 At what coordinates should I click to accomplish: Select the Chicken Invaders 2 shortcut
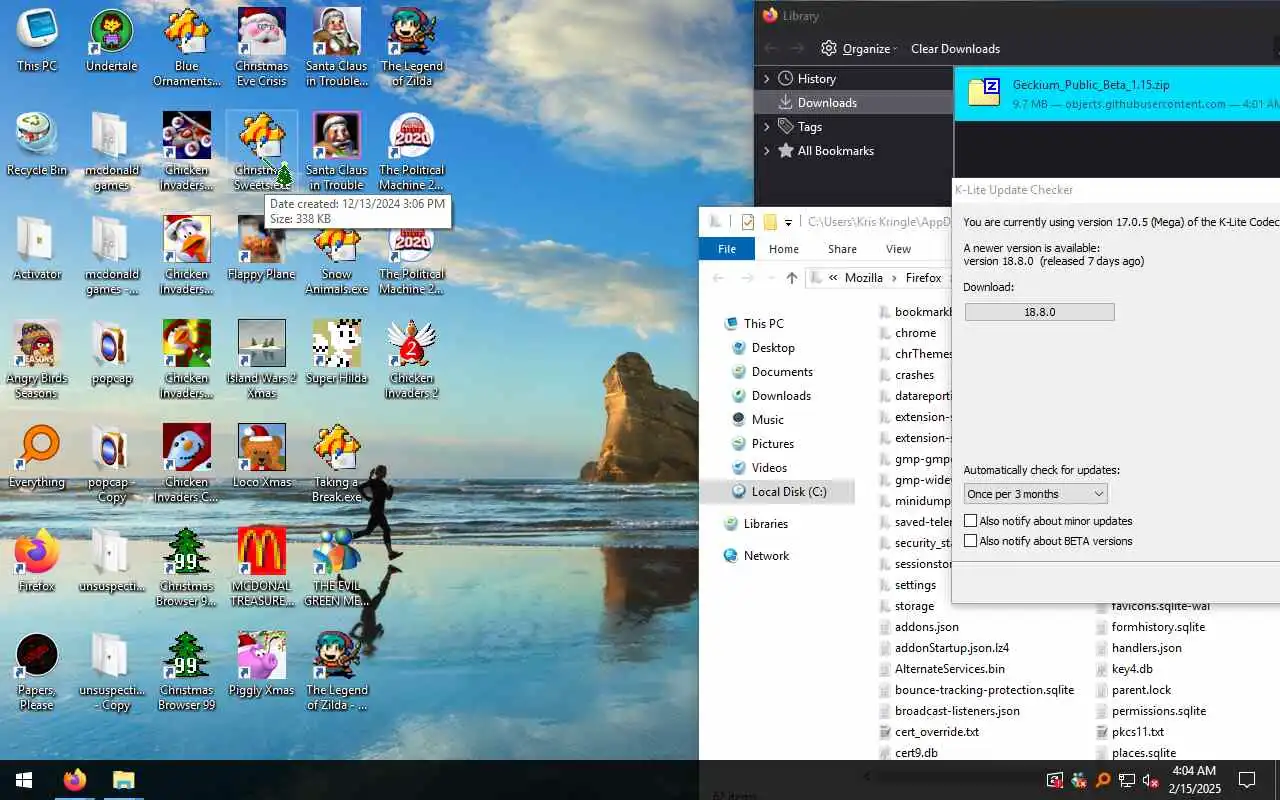click(411, 360)
